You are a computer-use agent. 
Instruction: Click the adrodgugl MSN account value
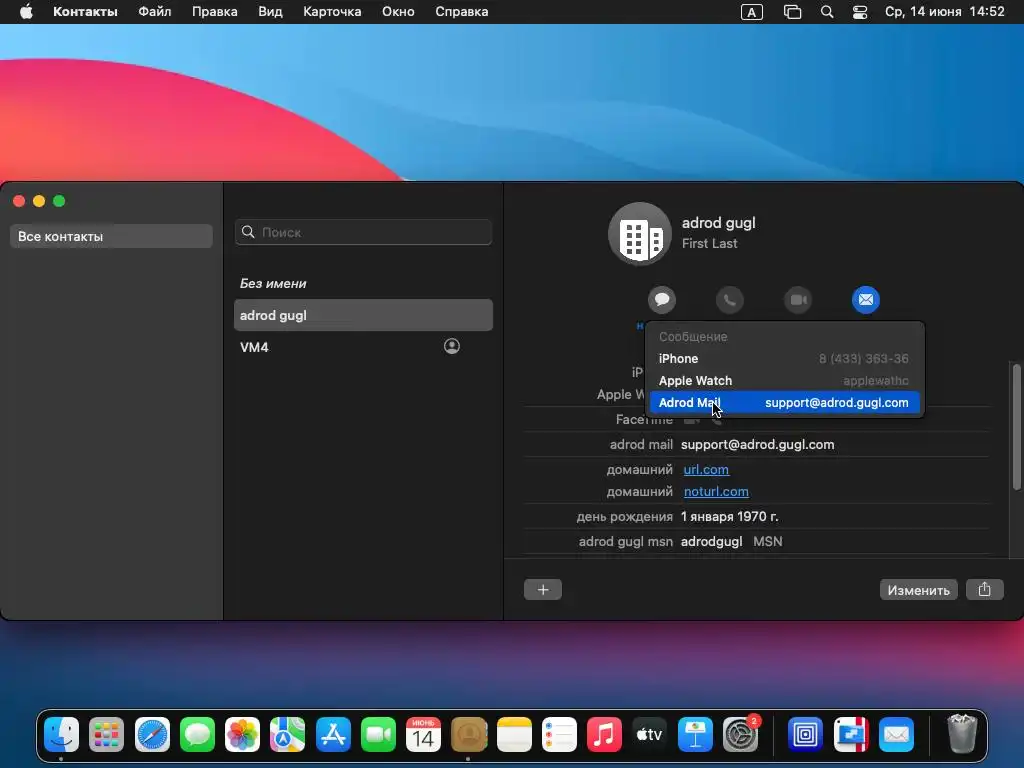pos(711,541)
